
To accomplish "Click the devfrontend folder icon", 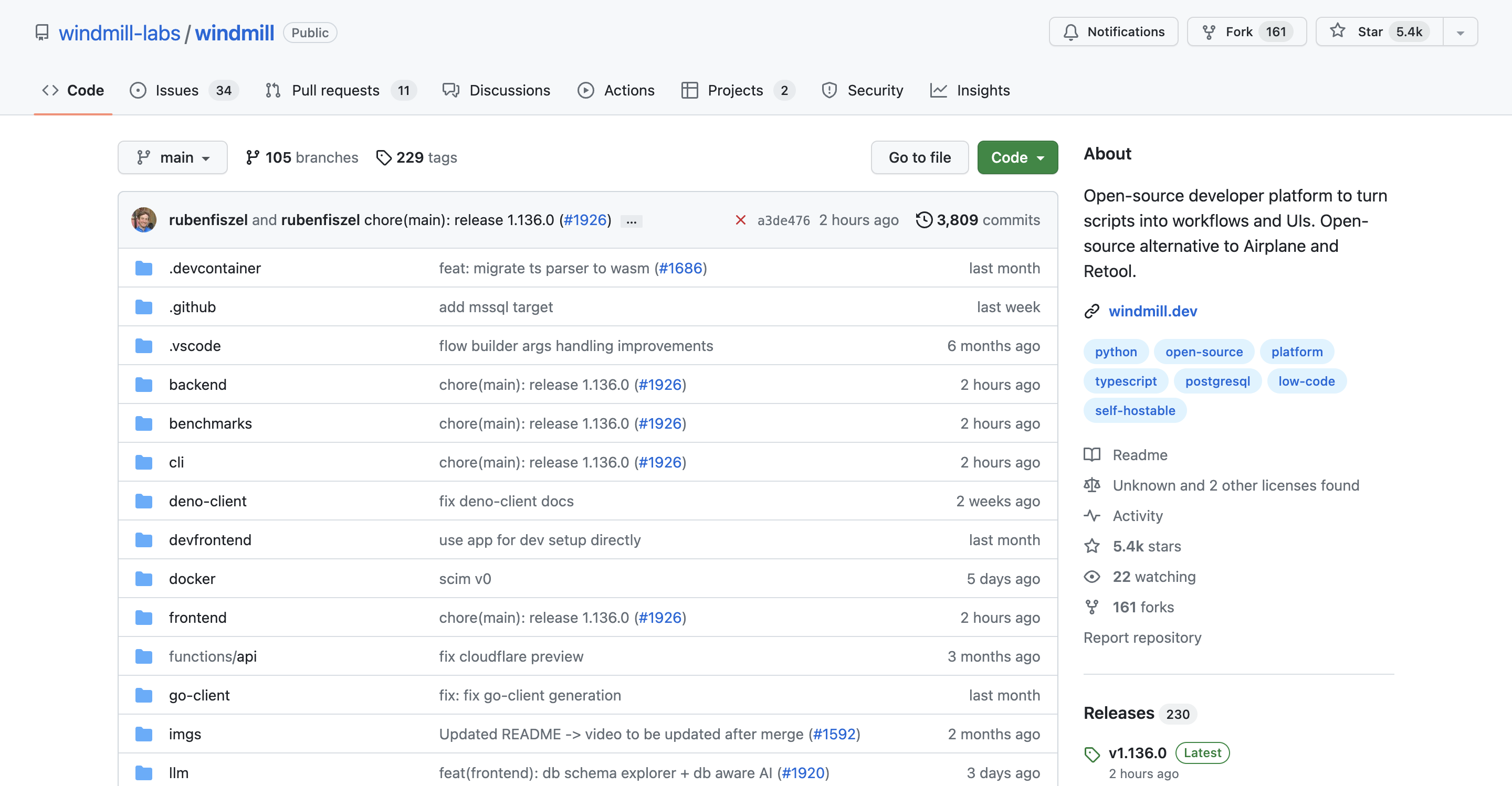I will 143,539.
